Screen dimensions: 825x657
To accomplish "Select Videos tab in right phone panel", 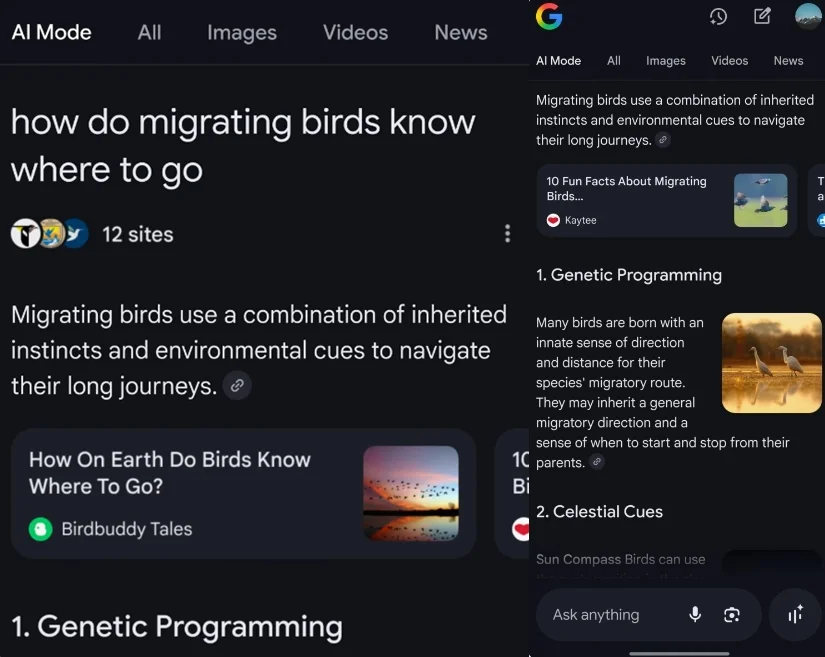I will (729, 60).
